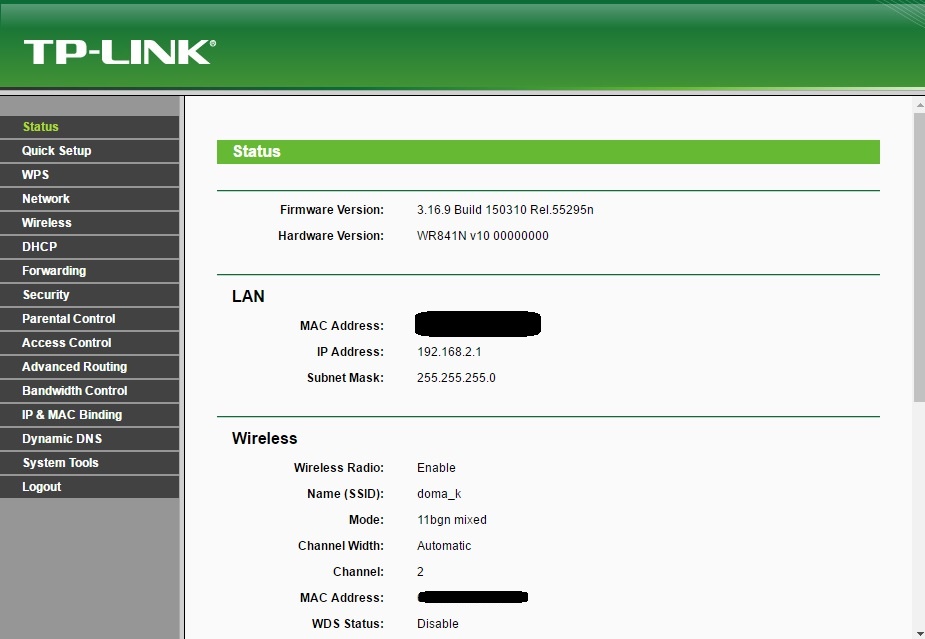Viewport: 925px width, 639px height.
Task: Open the Network menu
Action: [x=89, y=199]
